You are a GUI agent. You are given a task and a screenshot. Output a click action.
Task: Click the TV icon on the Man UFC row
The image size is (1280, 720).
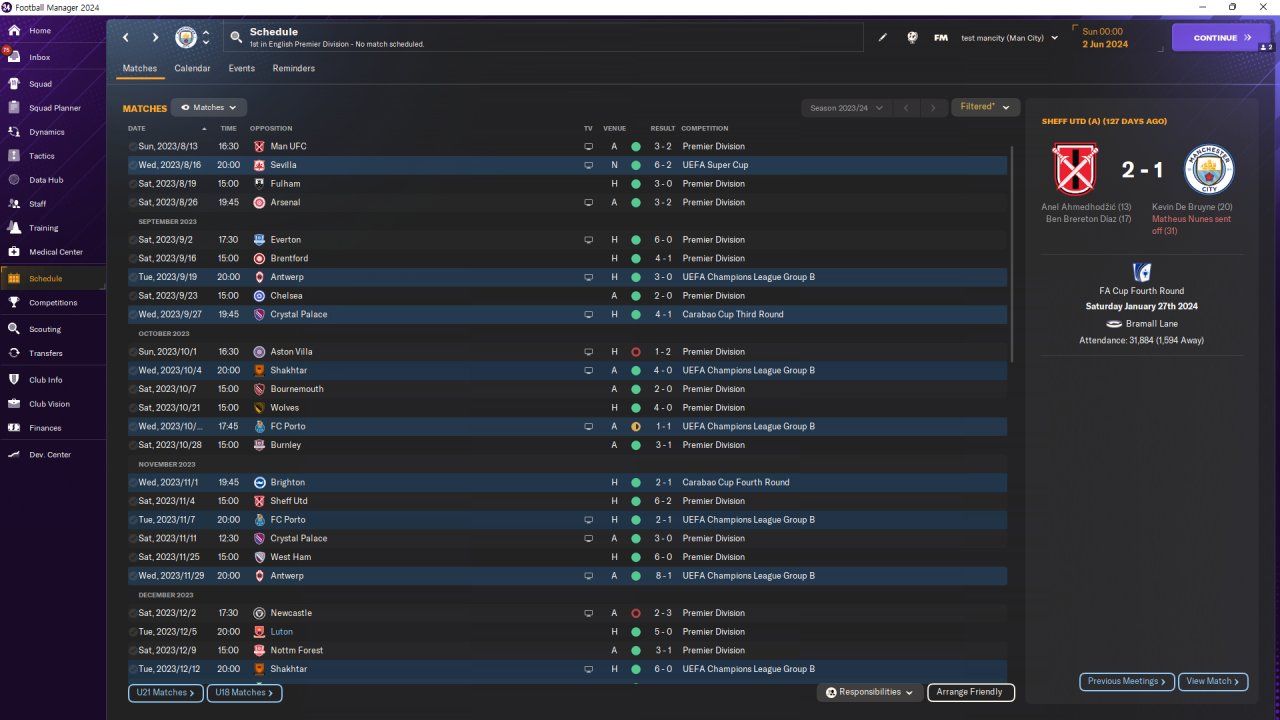(589, 147)
